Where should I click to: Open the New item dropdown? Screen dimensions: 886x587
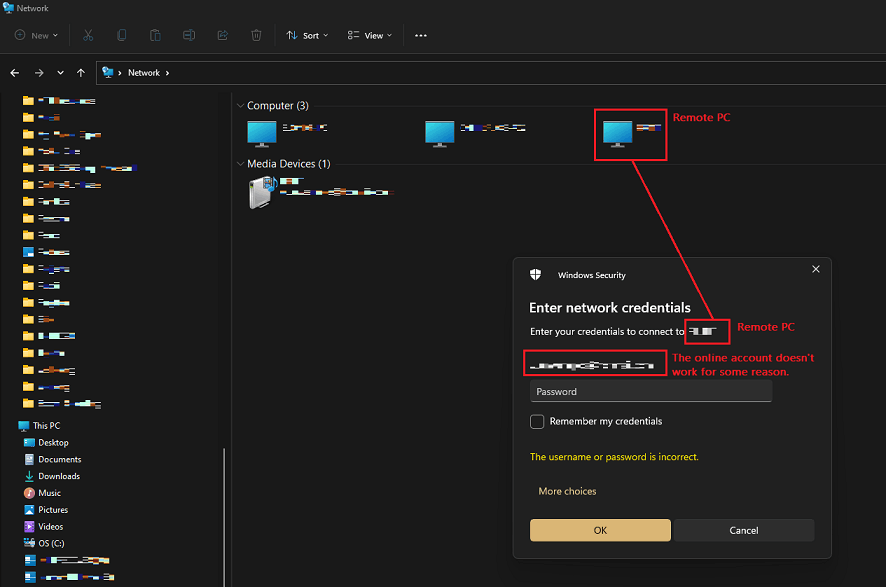coord(36,35)
